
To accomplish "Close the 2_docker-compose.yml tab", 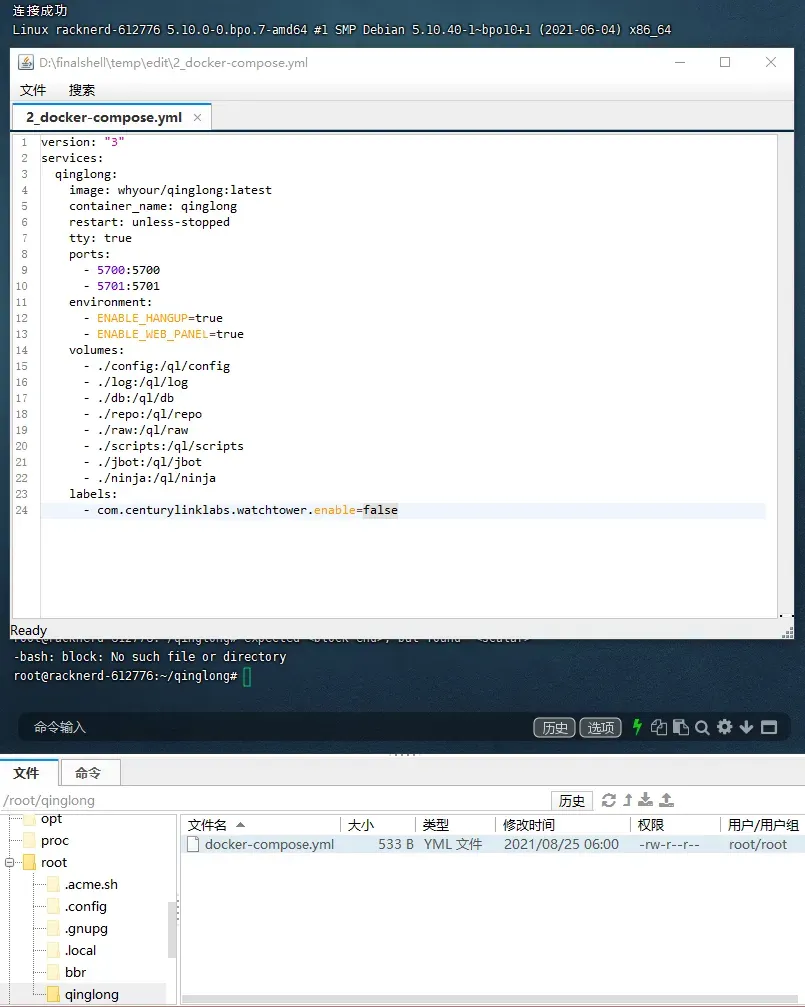I will [x=198, y=118].
